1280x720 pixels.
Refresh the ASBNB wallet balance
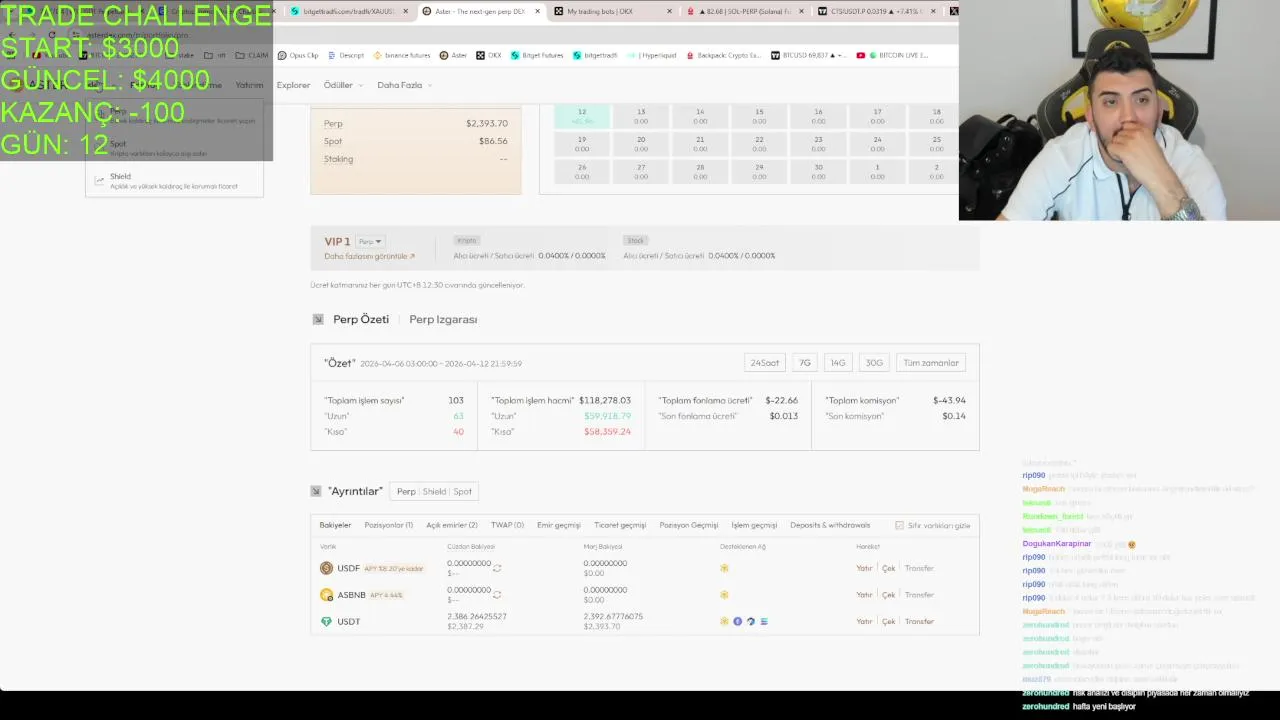pos(497,594)
